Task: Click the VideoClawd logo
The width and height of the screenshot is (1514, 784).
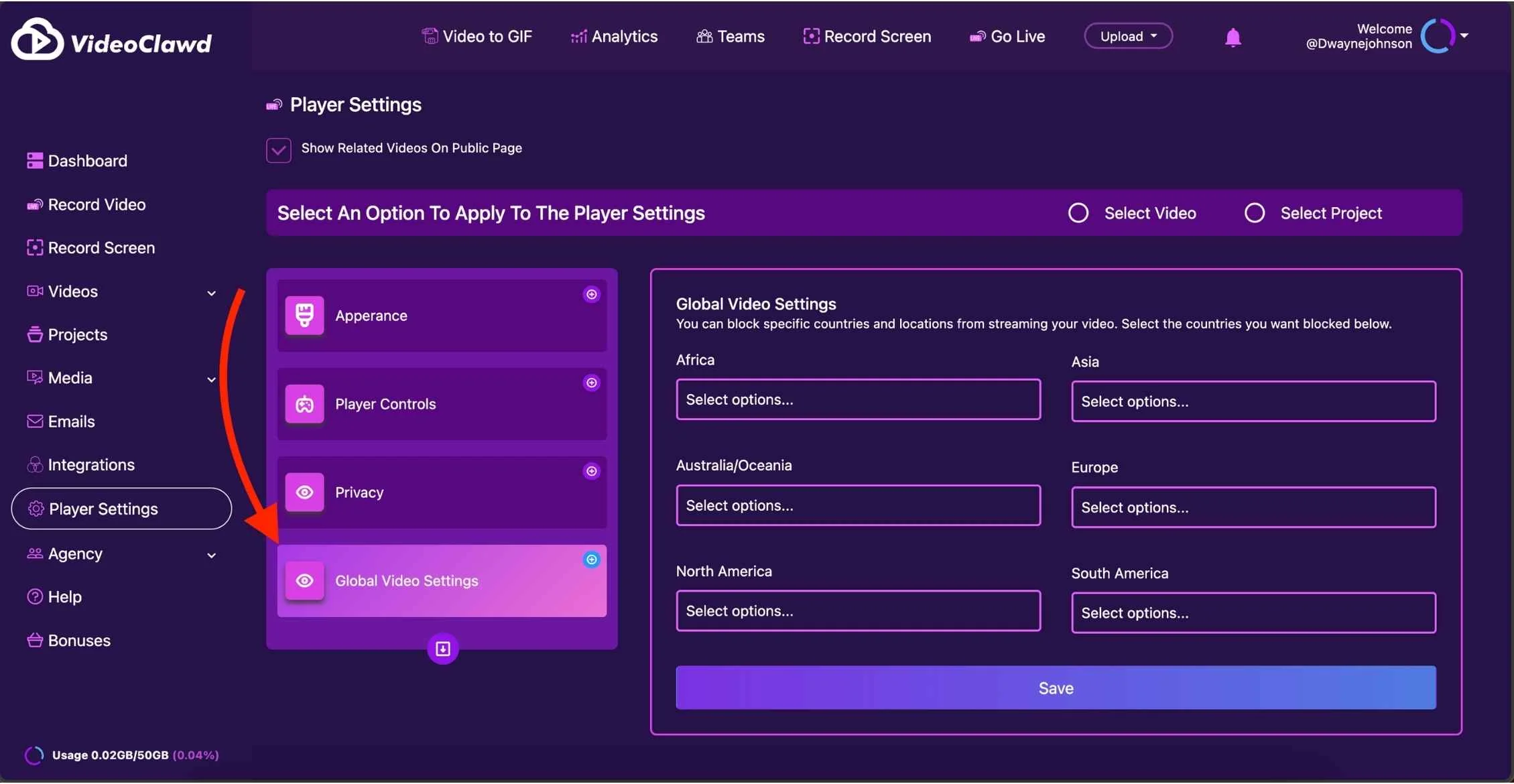Action: click(x=111, y=40)
